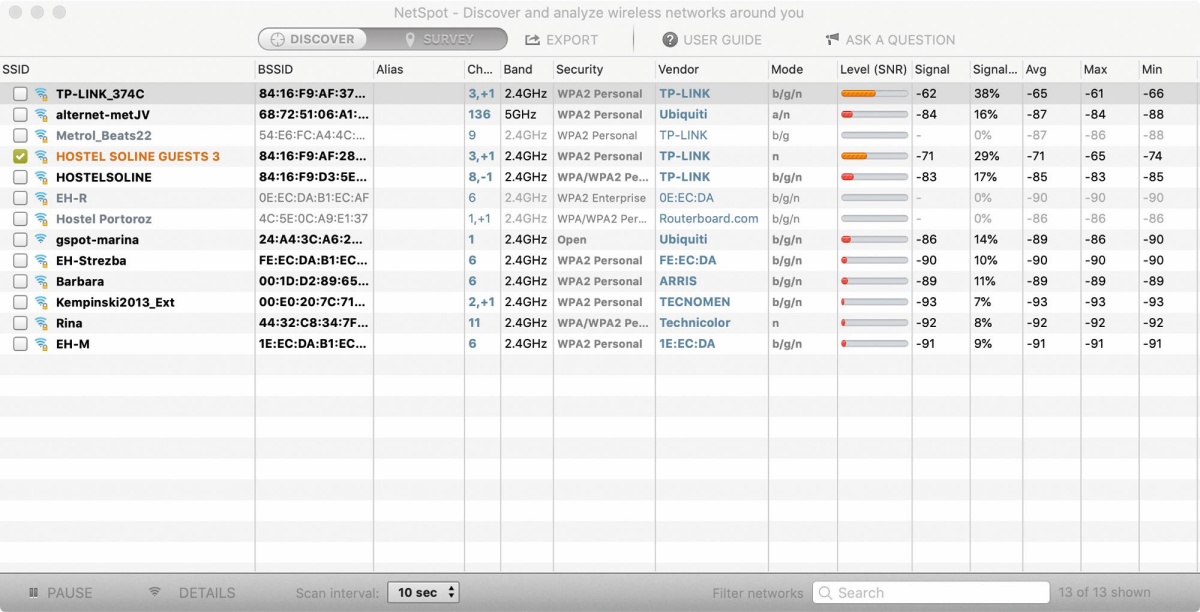Image resolution: width=1200 pixels, height=612 pixels.
Task: Switch to the Survey tab
Action: point(437,40)
